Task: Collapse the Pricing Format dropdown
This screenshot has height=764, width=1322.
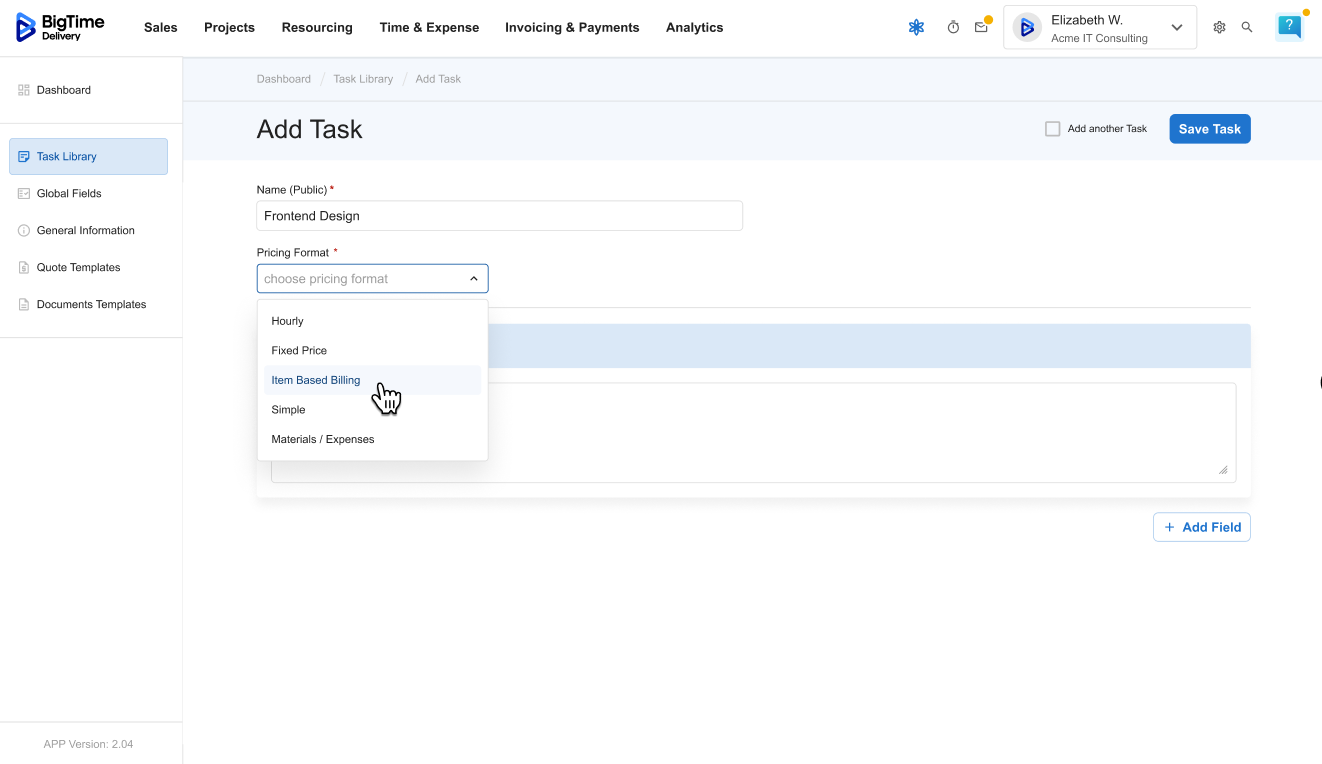Action: [473, 279]
